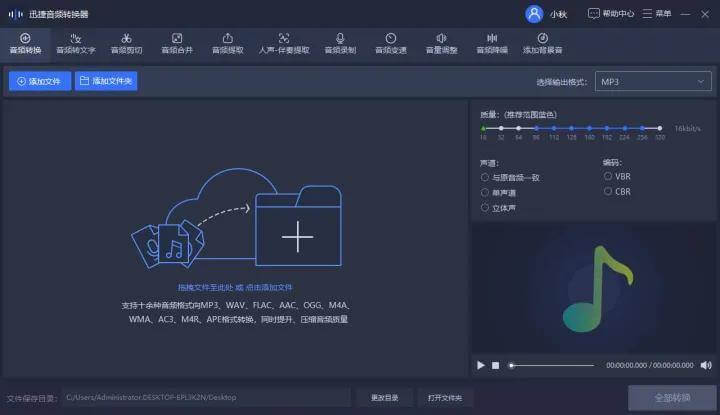Click the preview playback progress bar
The height and width of the screenshot is (415, 720).
coord(552,365)
